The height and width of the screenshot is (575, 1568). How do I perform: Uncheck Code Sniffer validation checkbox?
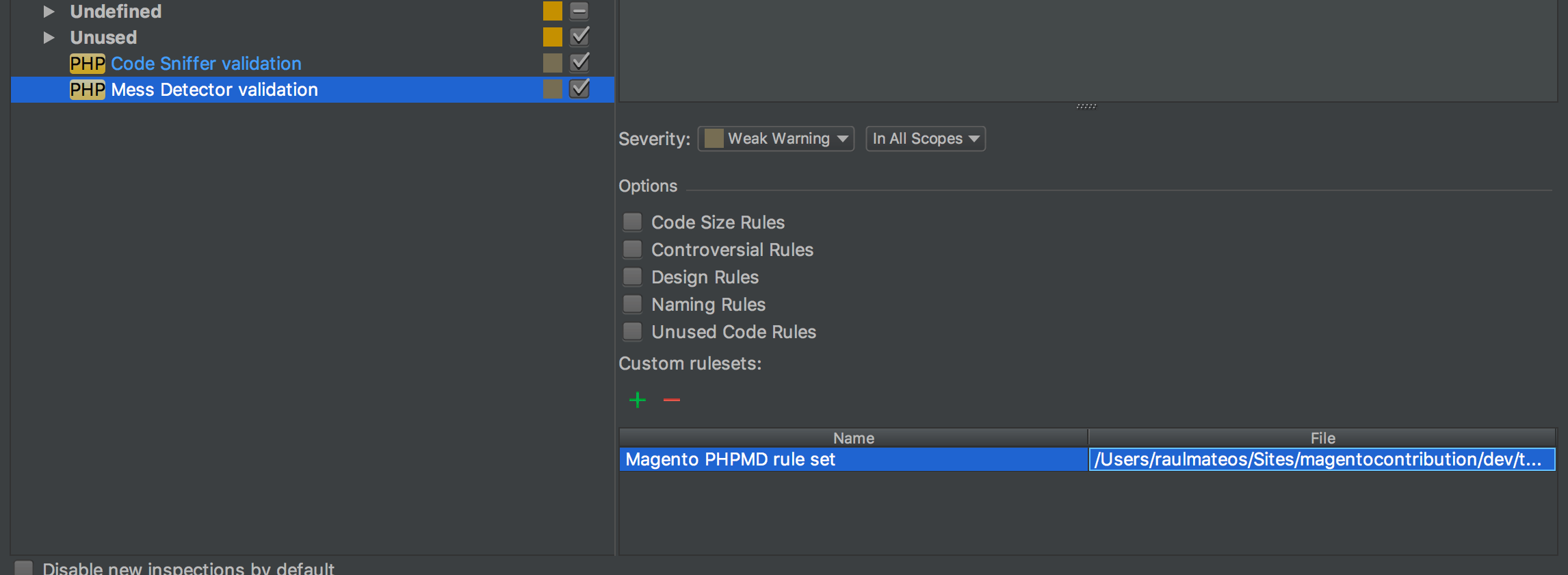click(x=579, y=62)
